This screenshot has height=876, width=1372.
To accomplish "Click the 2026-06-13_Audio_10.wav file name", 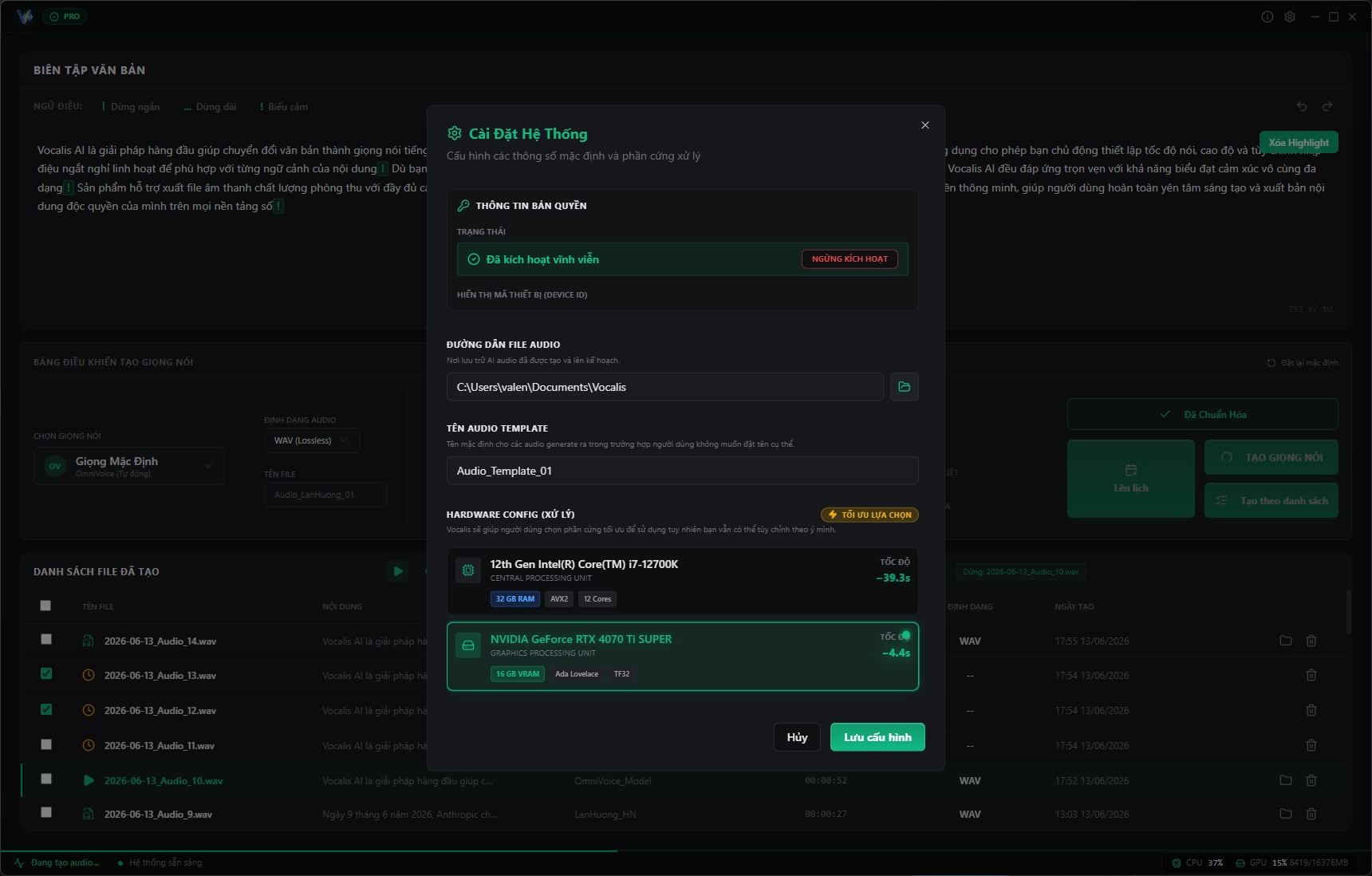I will click(164, 781).
